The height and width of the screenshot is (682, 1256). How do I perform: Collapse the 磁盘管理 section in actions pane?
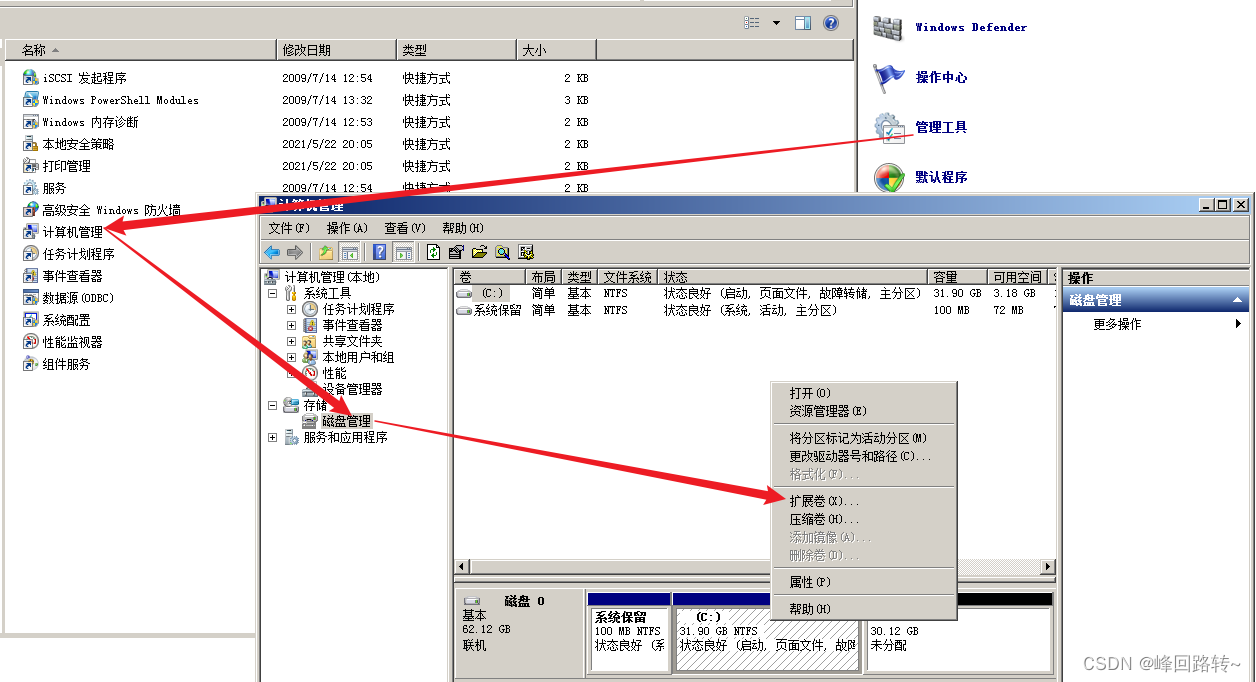(1238, 300)
